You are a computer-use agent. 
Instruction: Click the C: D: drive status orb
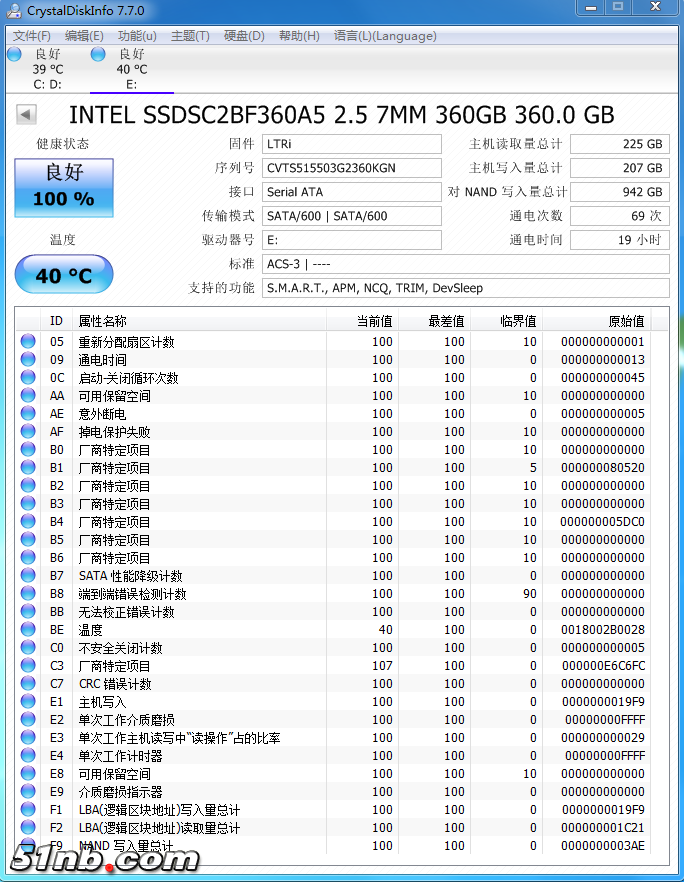click(14, 54)
